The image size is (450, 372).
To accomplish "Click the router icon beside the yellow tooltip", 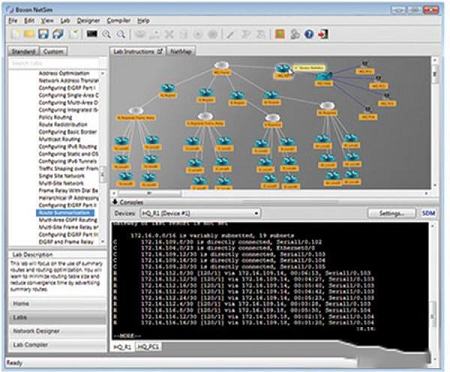I will [x=283, y=68].
